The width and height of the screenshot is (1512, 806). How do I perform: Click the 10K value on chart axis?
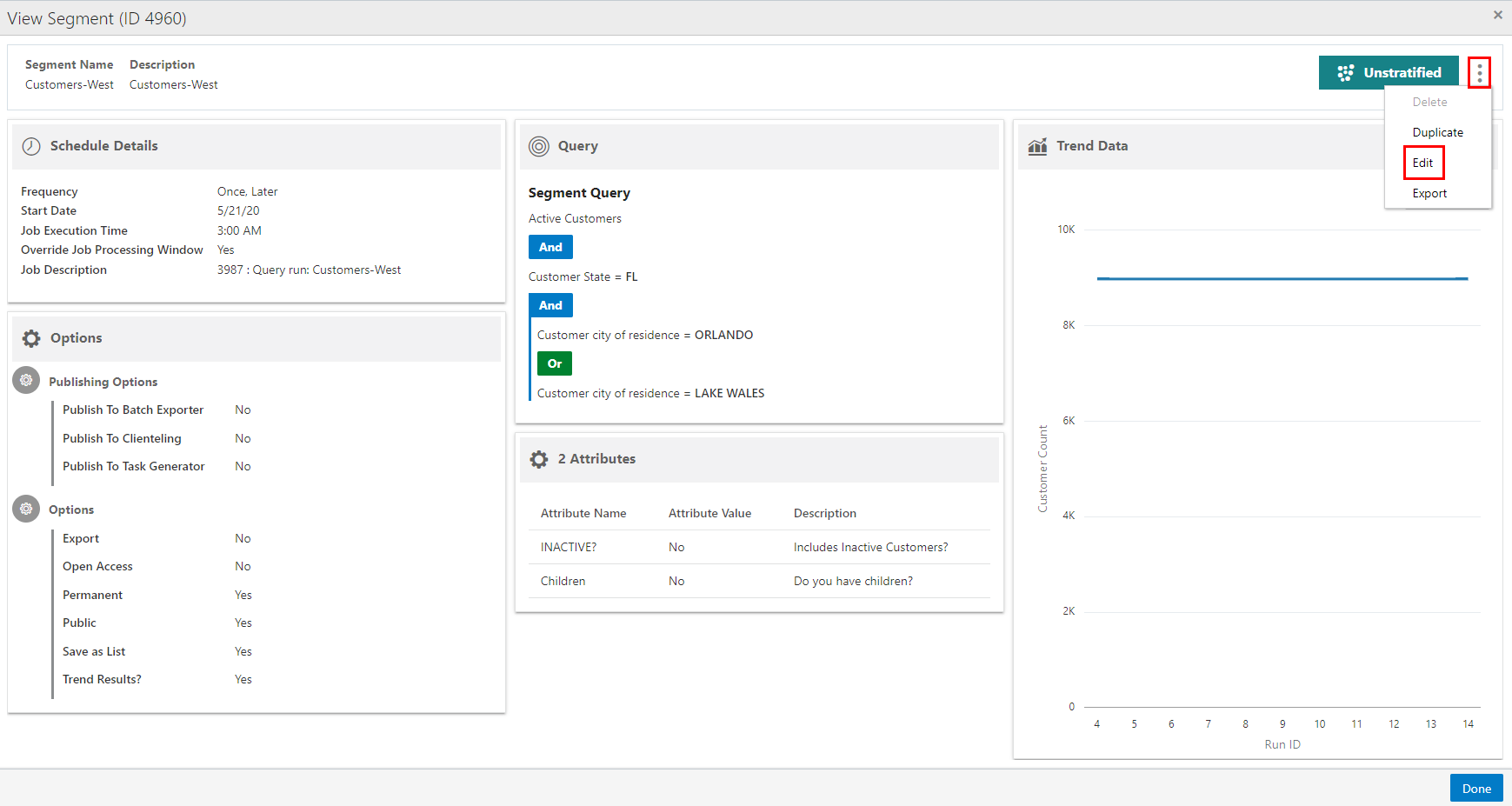tap(1066, 230)
